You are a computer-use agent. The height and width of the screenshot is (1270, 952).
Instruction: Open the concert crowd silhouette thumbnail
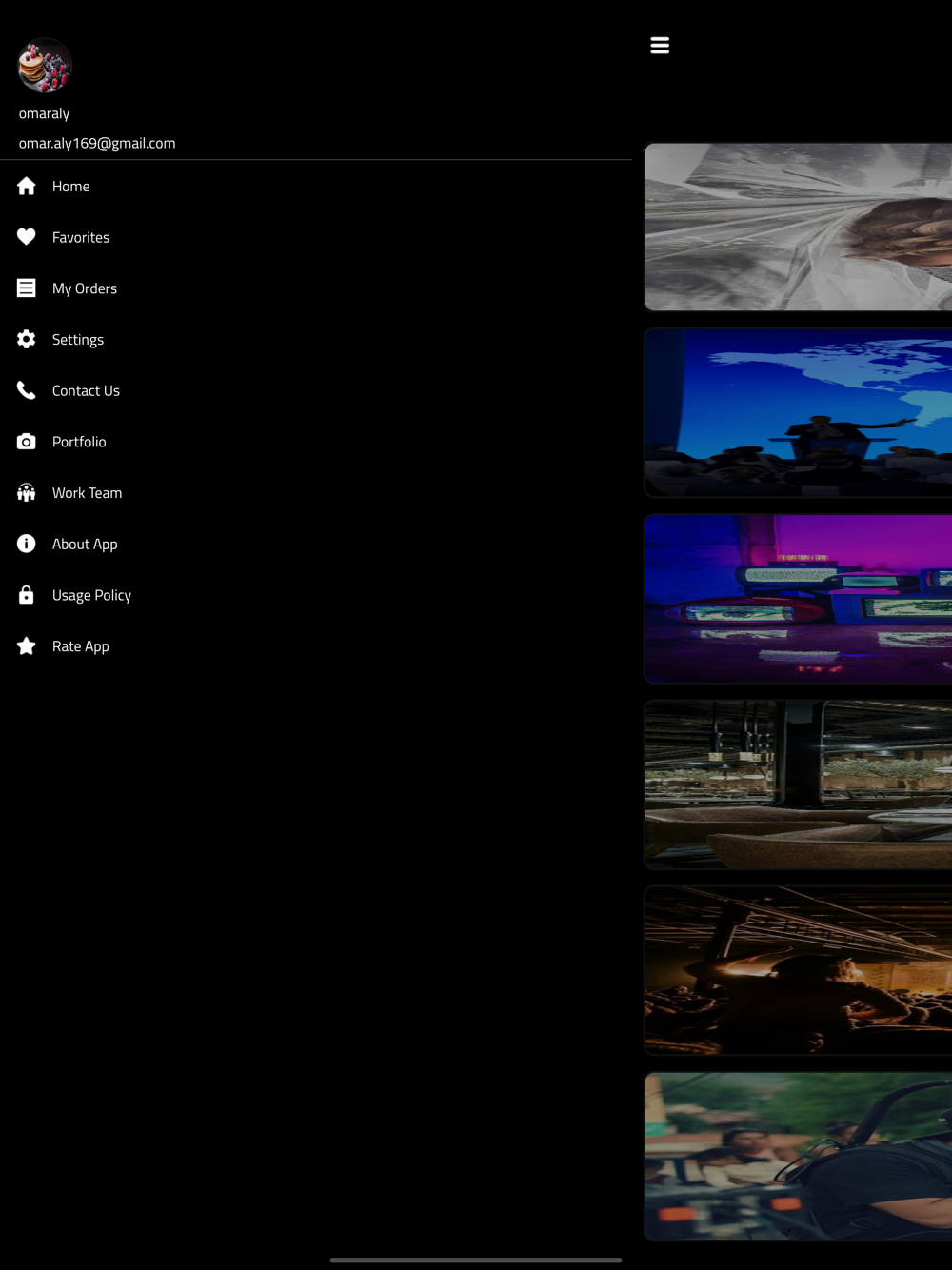tap(799, 970)
